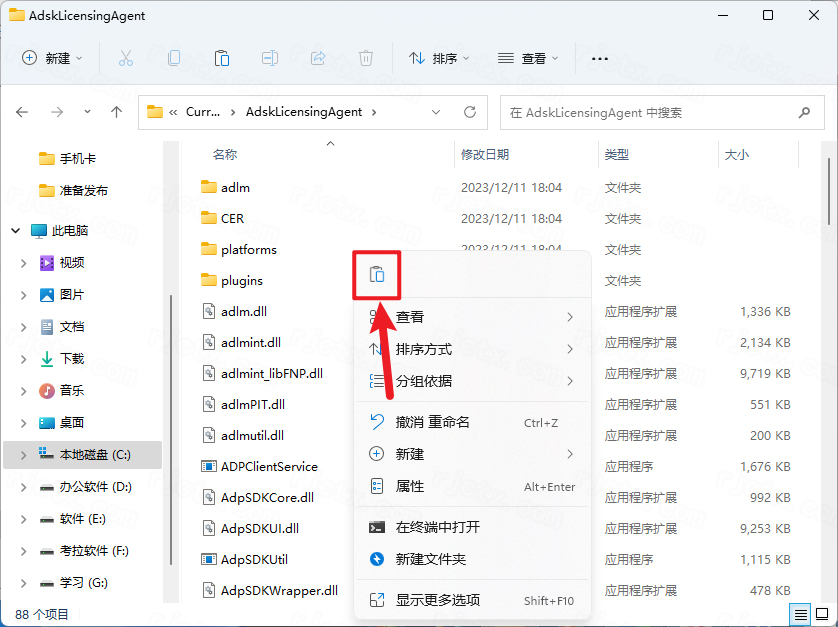Select 属性 in the context menu
This screenshot has height=627, width=838.
(410, 486)
